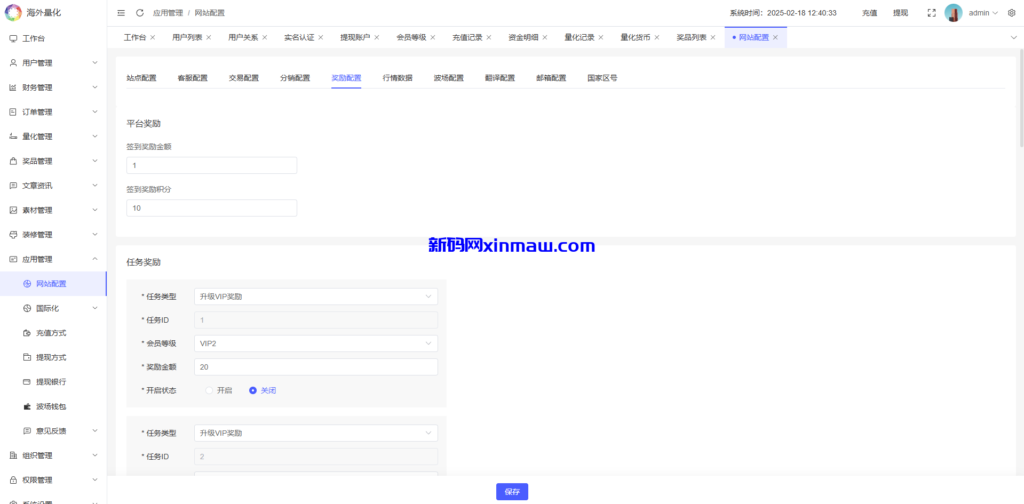This screenshot has height=504, width=1024.
Task: Click 应用管理 in the breadcrumb
Action: 167,13
